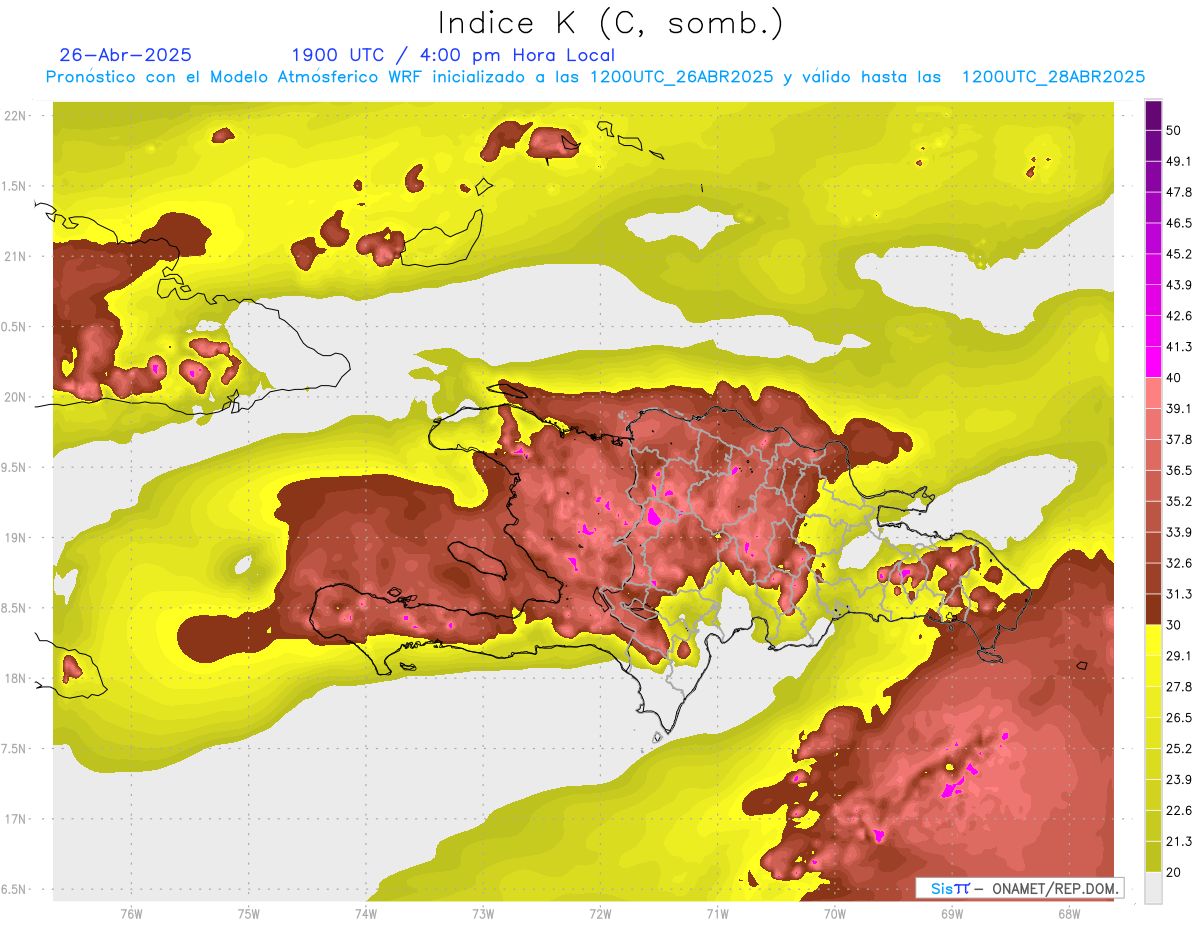1200x927 pixels.
Task: Click the "72W" longitude label
Action: (x=600, y=913)
